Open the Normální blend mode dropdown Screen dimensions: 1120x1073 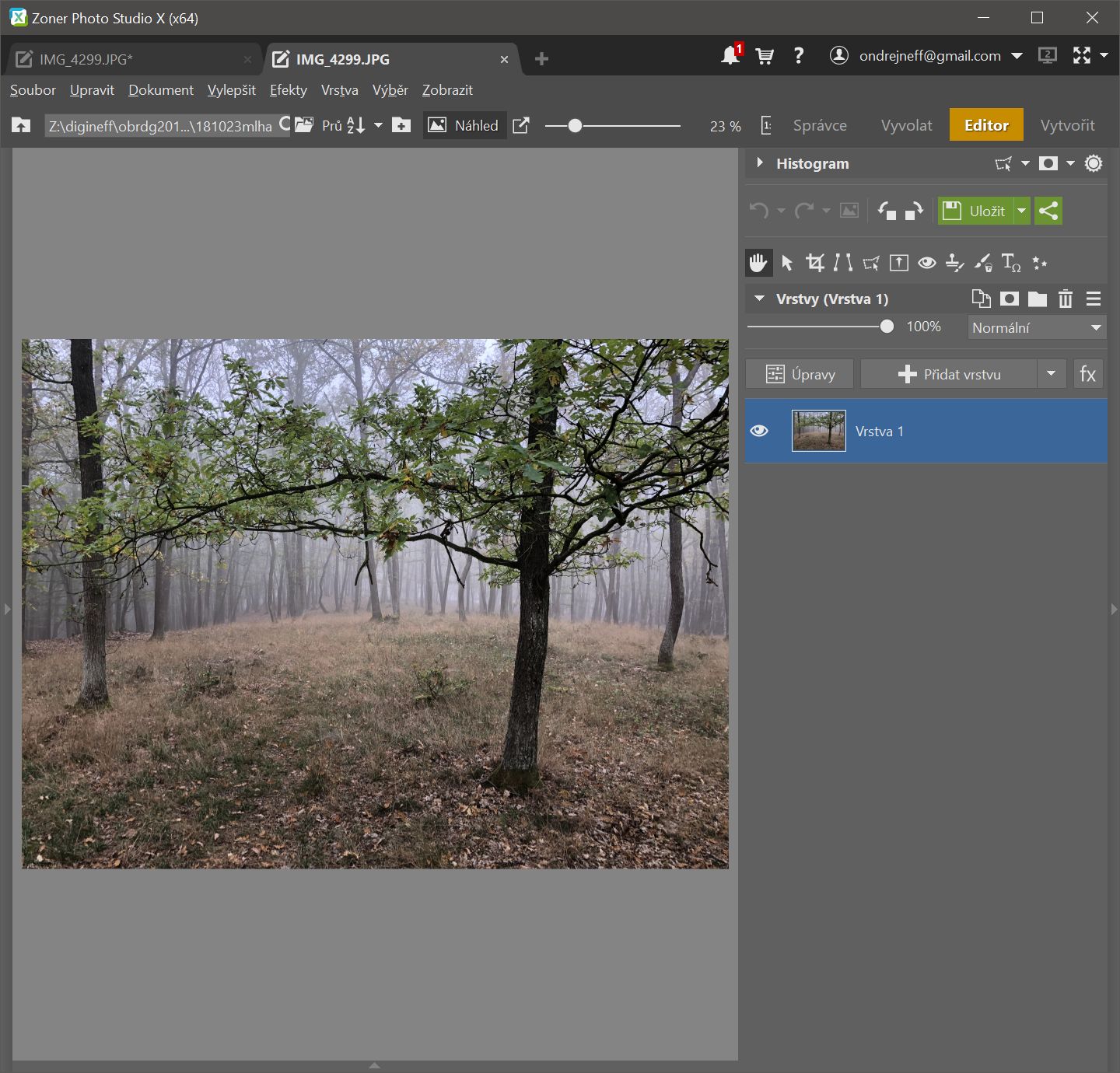click(1037, 327)
